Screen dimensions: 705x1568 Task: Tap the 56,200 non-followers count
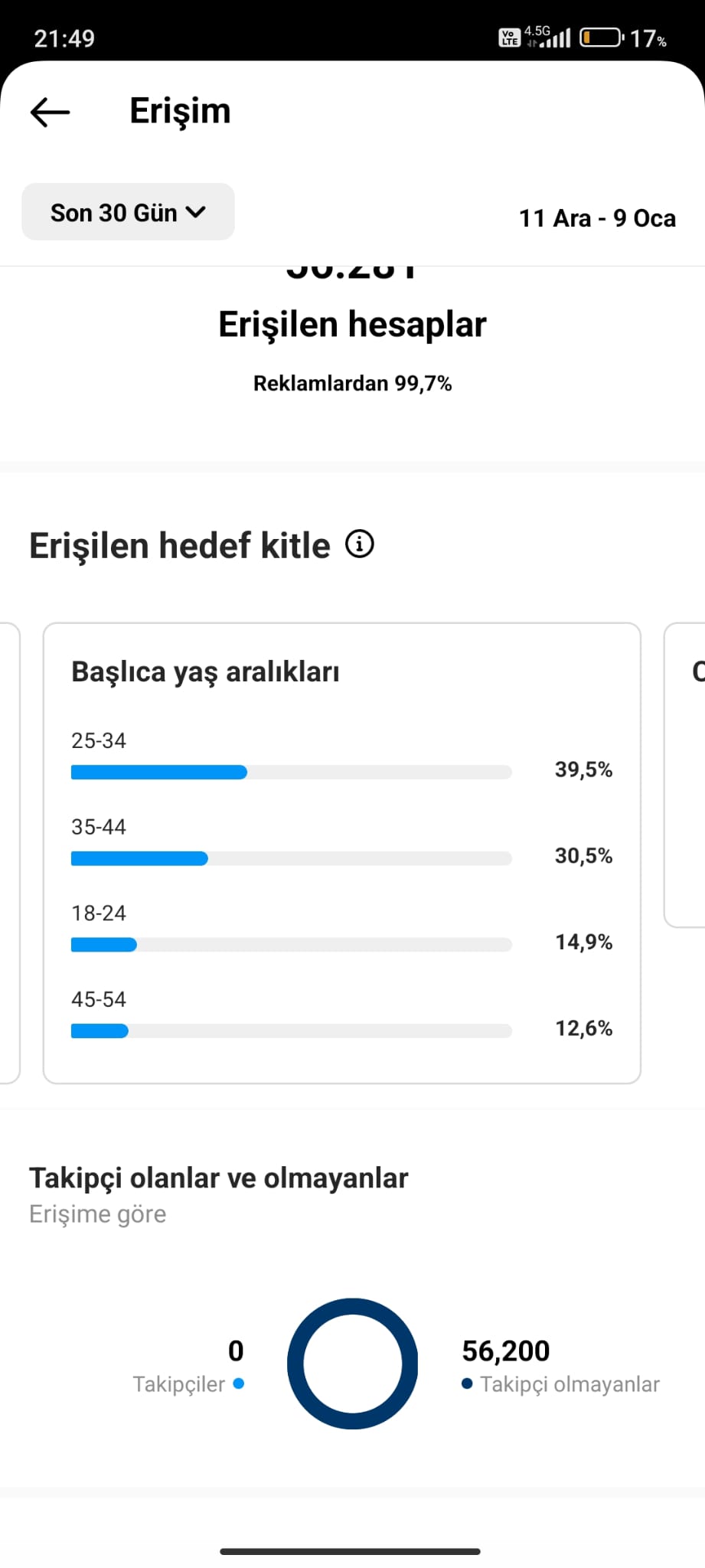[505, 1351]
